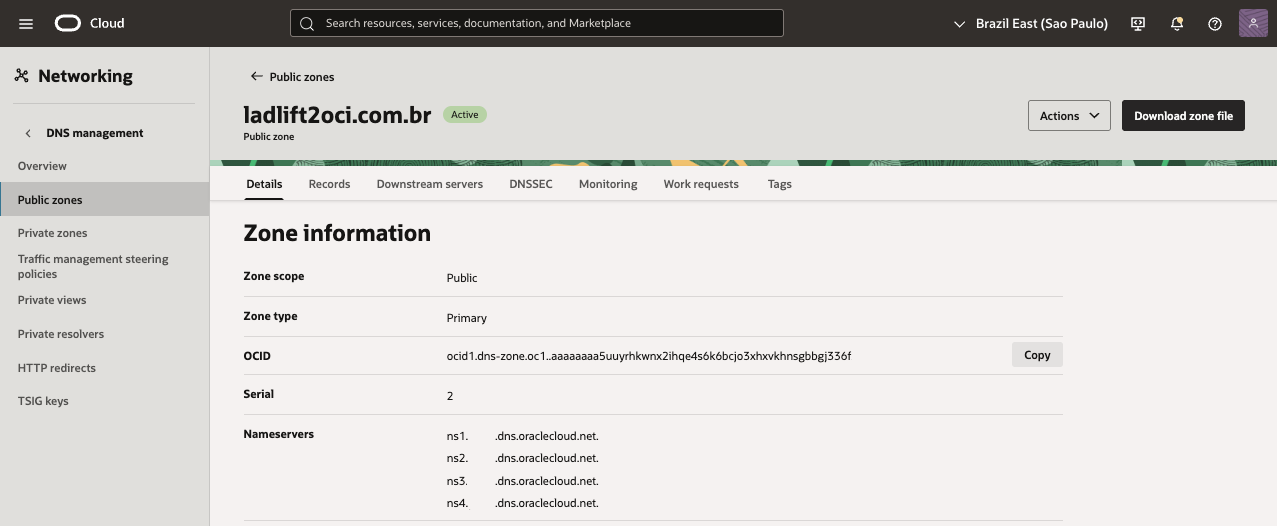Click the Serial value 2
This screenshot has height=526, width=1277.
pos(450,396)
